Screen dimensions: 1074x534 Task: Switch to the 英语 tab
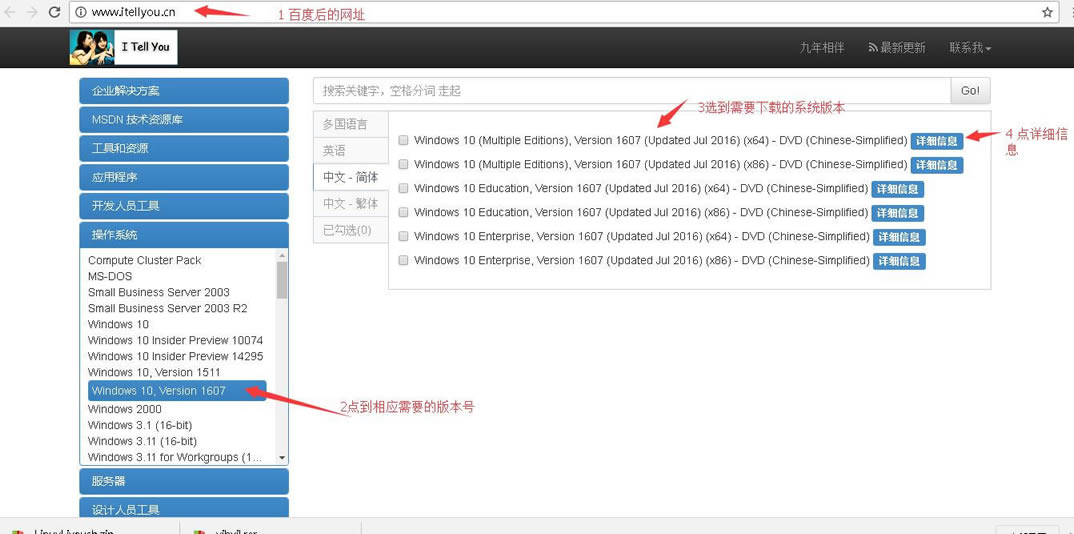351,151
